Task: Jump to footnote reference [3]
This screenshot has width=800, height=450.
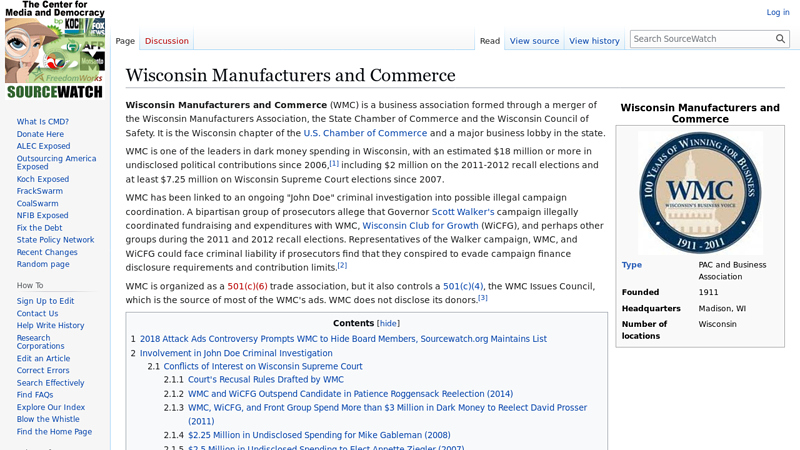Action: 483,298
